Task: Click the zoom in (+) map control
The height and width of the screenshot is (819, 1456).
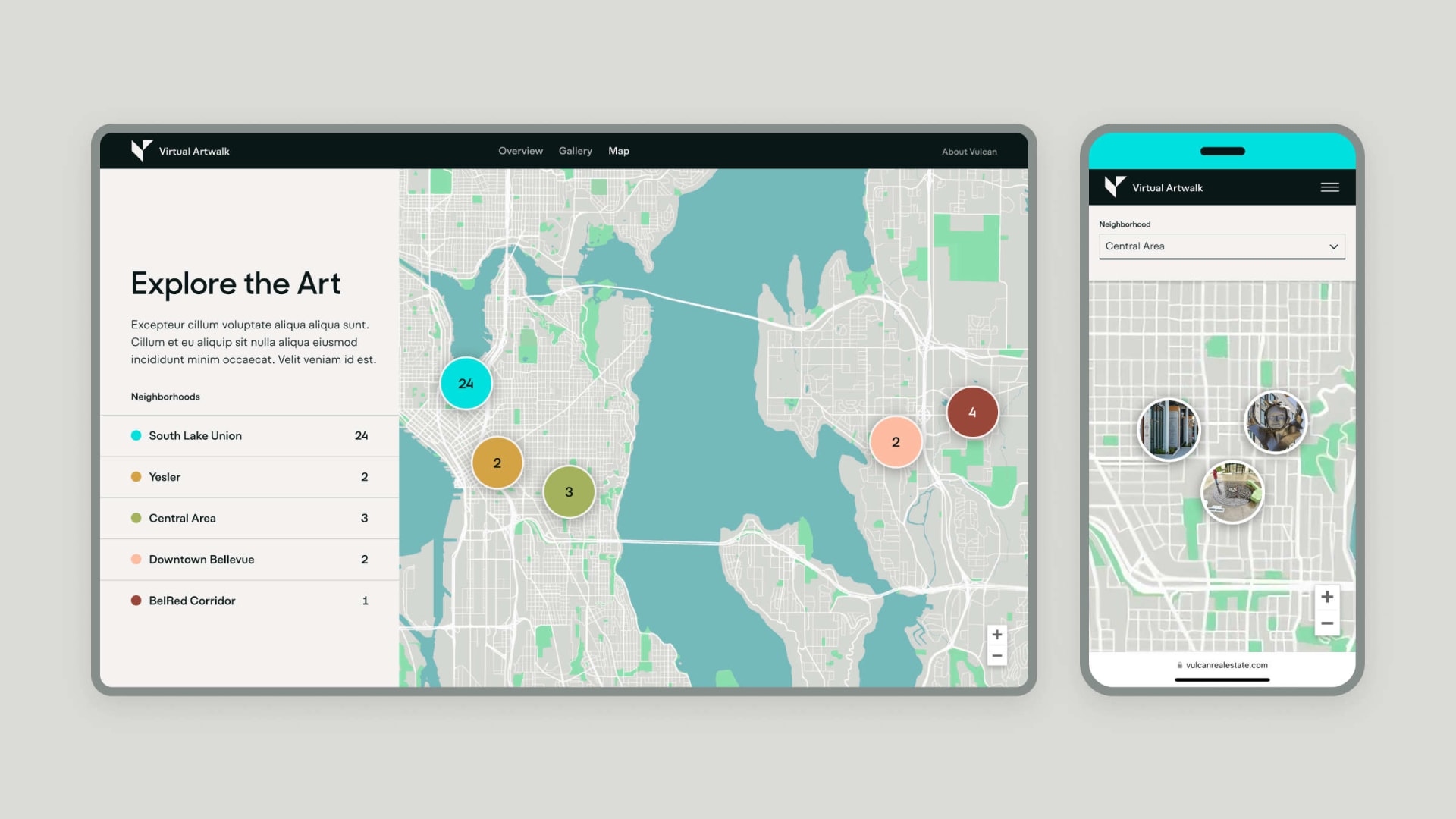Action: coord(997,634)
